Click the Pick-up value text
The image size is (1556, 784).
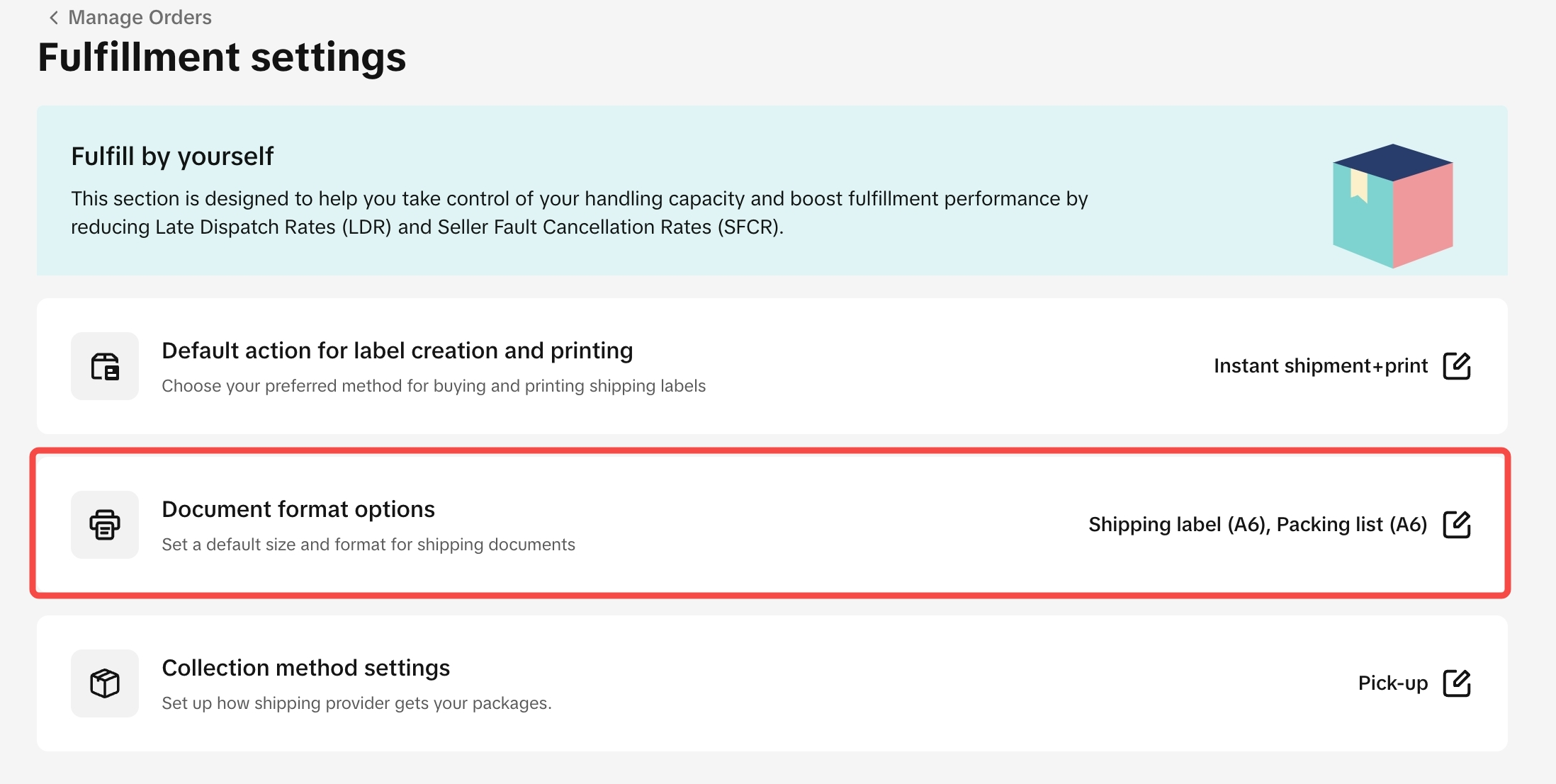pyautogui.click(x=1392, y=683)
